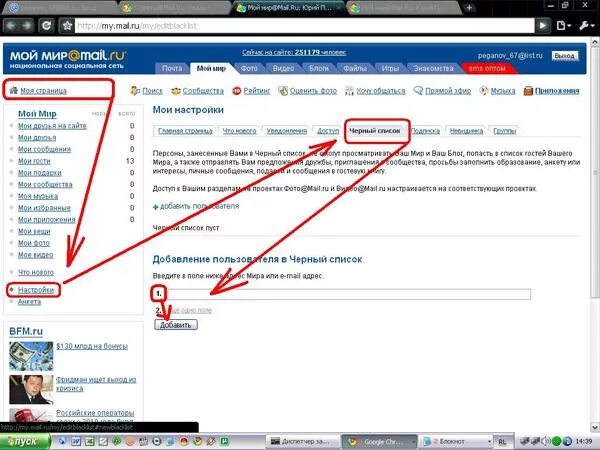The width and height of the screenshot is (600, 450).
Task: Switch to the Уведомления settings tab
Action: pos(287,131)
